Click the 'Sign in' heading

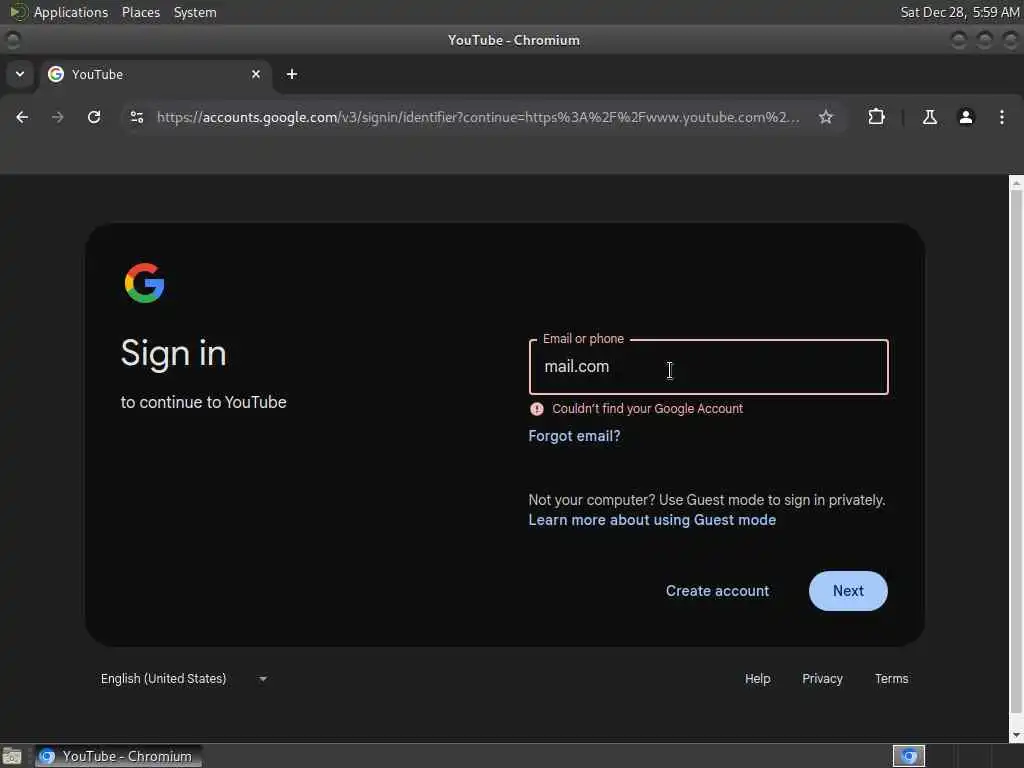(x=174, y=353)
